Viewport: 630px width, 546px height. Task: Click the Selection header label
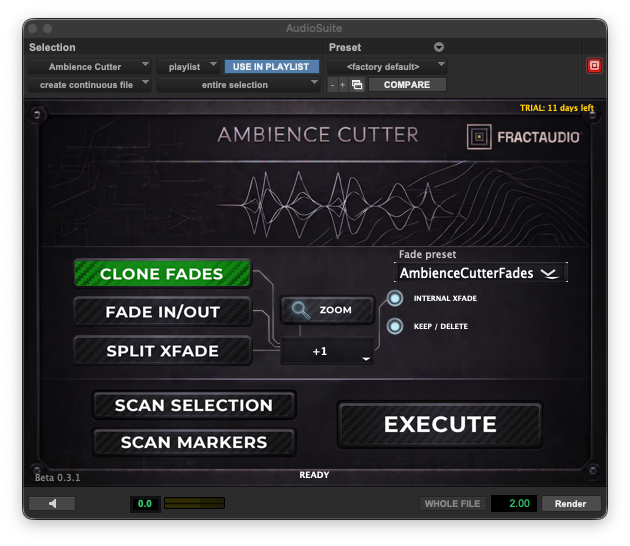coord(52,47)
